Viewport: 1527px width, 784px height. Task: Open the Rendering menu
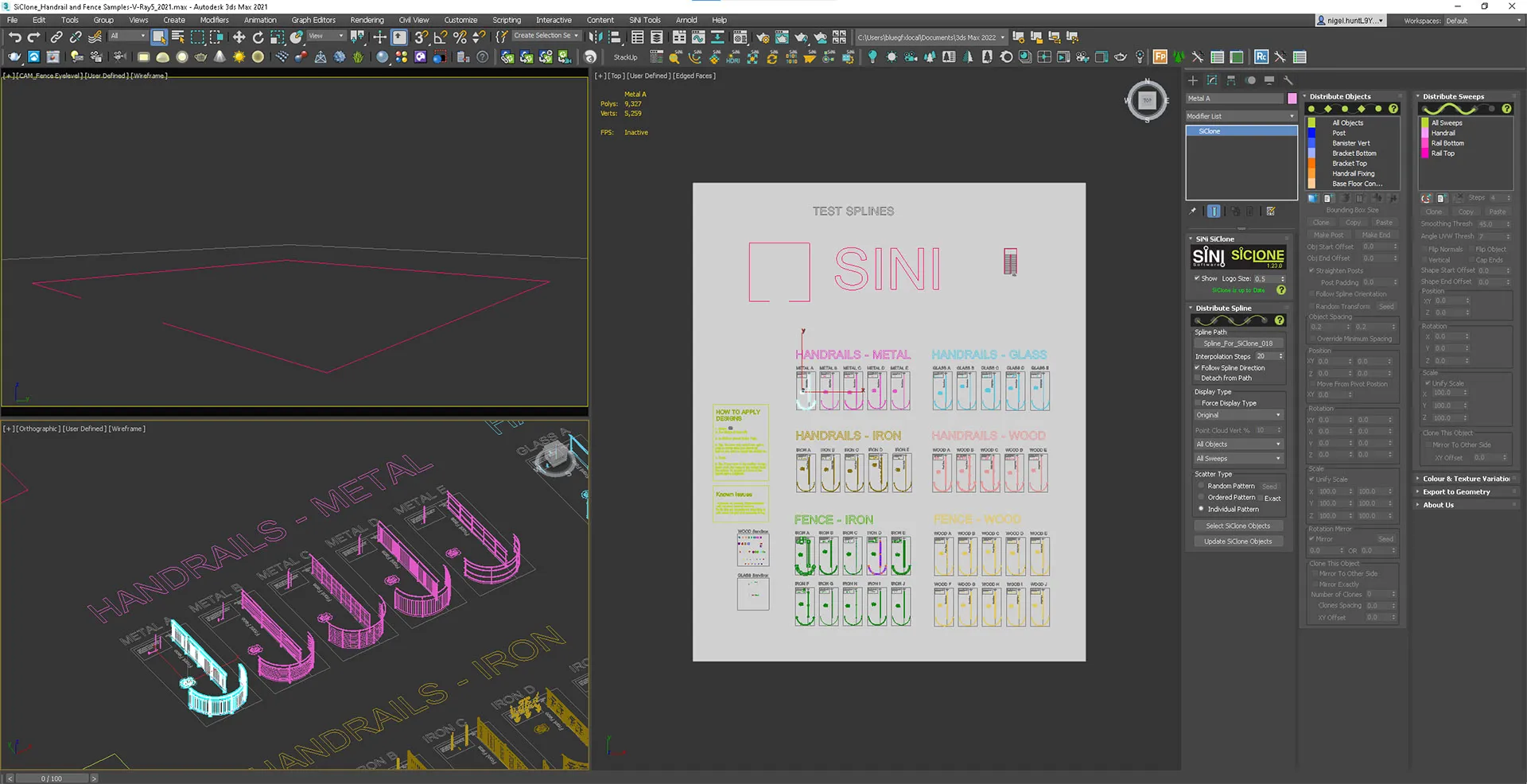[367, 20]
